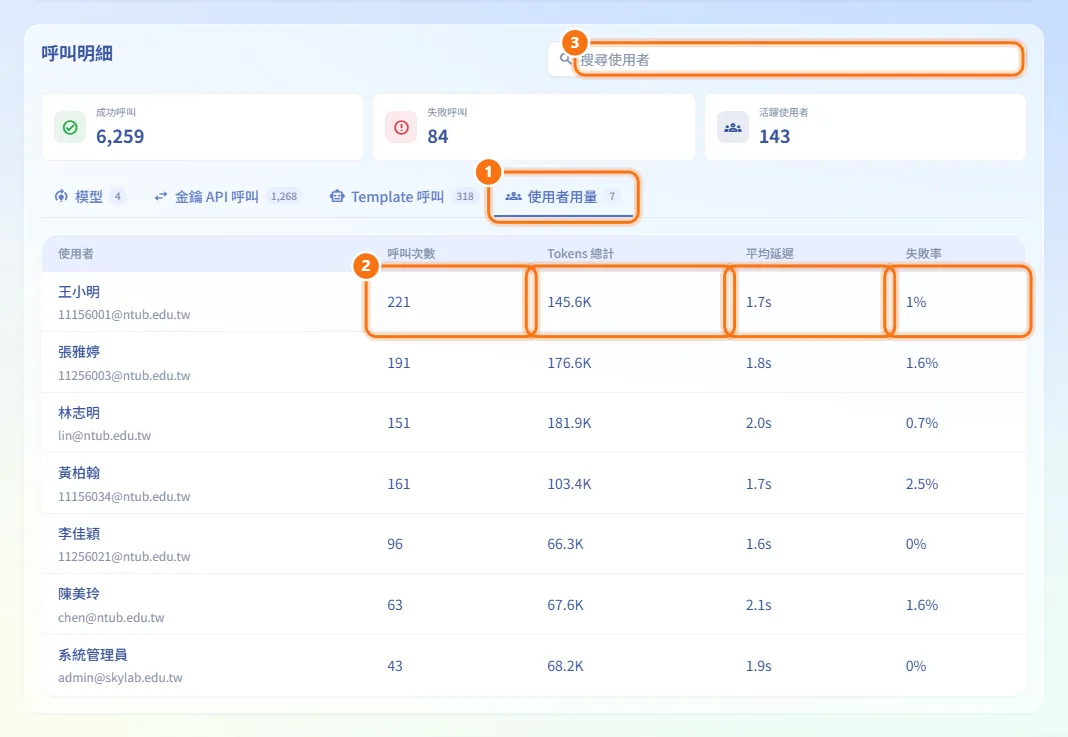Click the 318 badge on Template tab
The height and width of the screenshot is (737, 1068).
point(465,196)
